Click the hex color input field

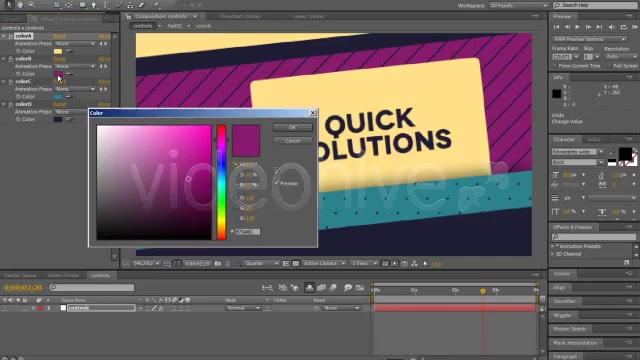coord(247,231)
